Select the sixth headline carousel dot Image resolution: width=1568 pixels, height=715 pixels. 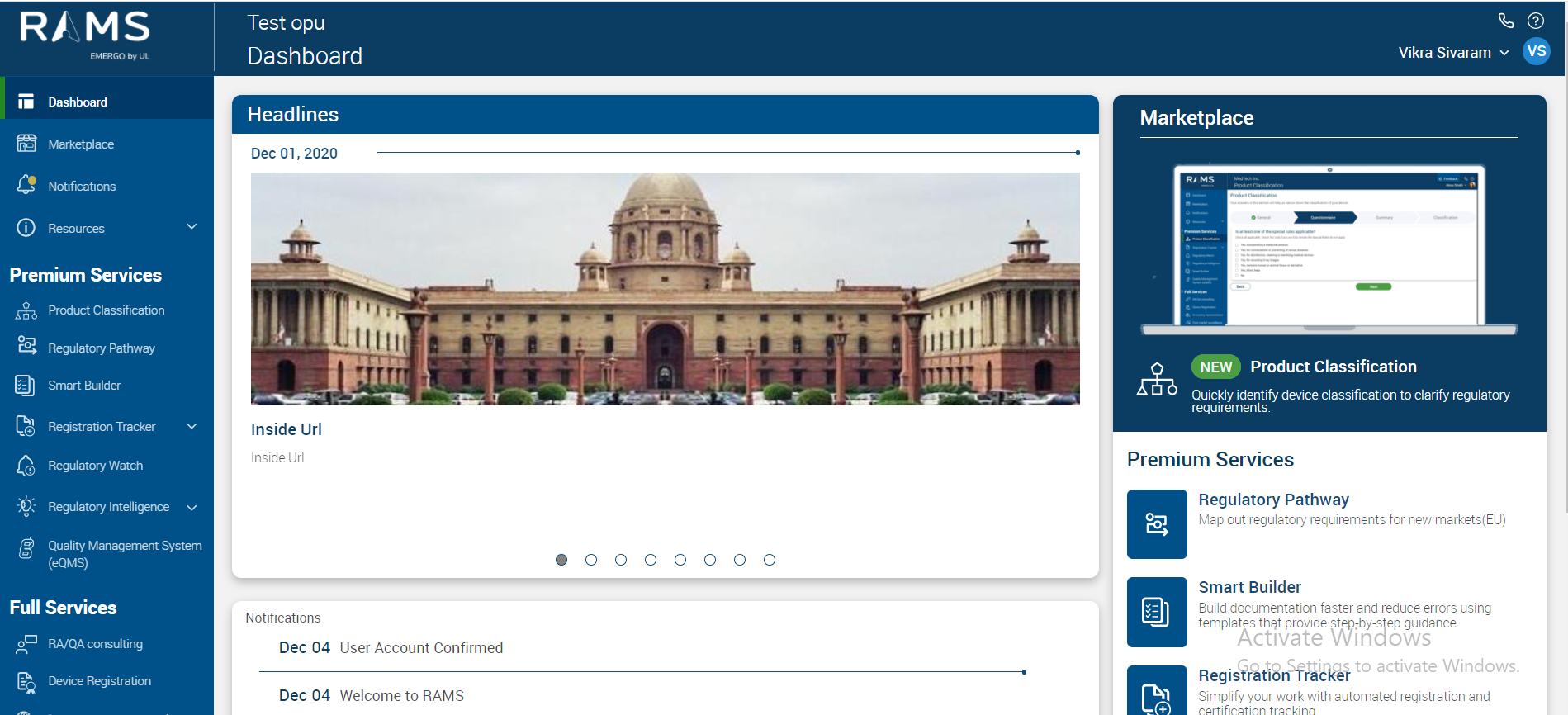tap(710, 560)
